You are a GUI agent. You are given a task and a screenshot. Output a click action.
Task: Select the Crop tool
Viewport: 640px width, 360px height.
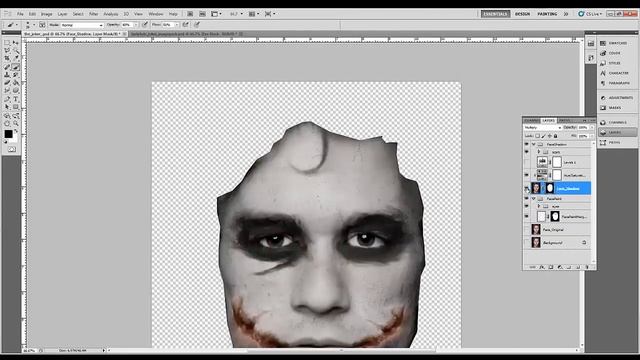coord(7,58)
